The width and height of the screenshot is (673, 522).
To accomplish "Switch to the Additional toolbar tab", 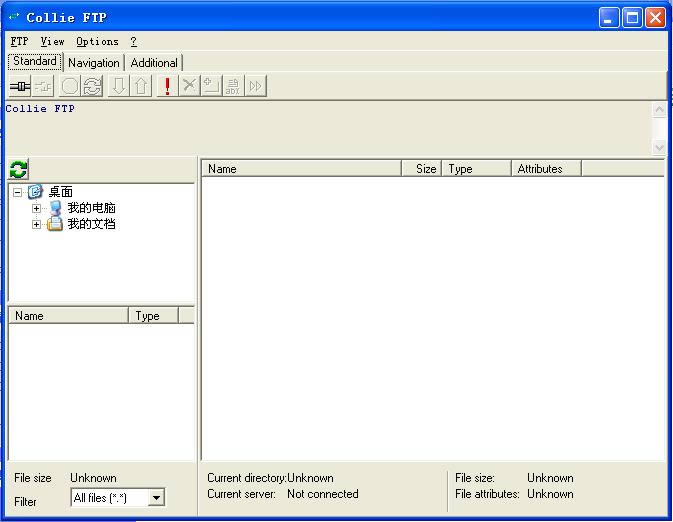I will 154,63.
